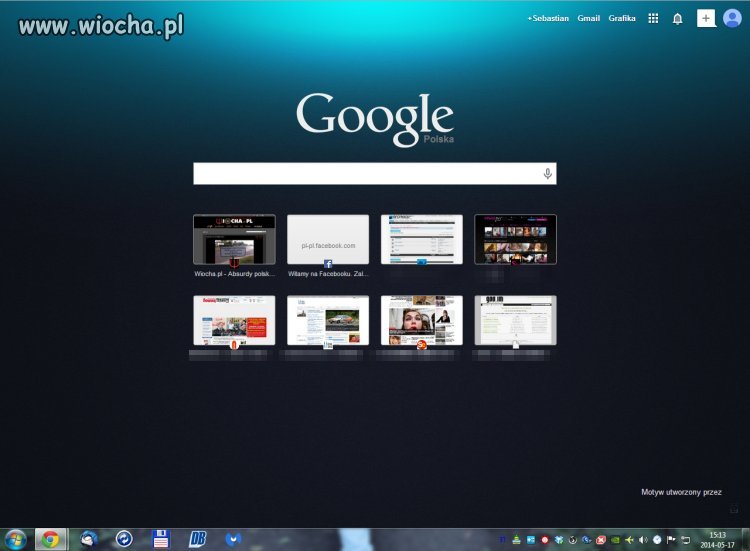Click the Google Polska logo
Image resolution: width=750 pixels, height=551 pixels.
click(375, 119)
